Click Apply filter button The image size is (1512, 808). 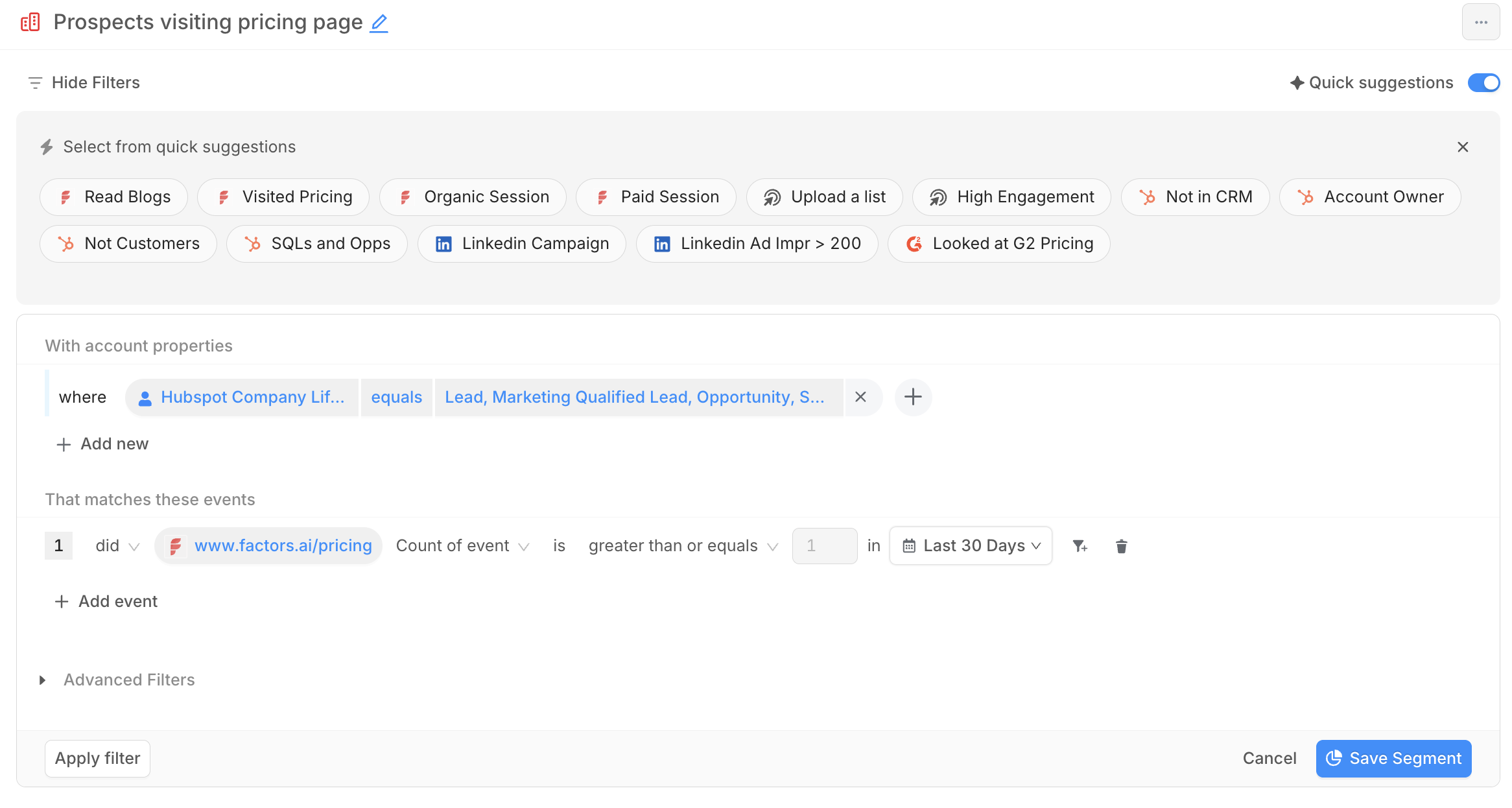tap(97, 759)
